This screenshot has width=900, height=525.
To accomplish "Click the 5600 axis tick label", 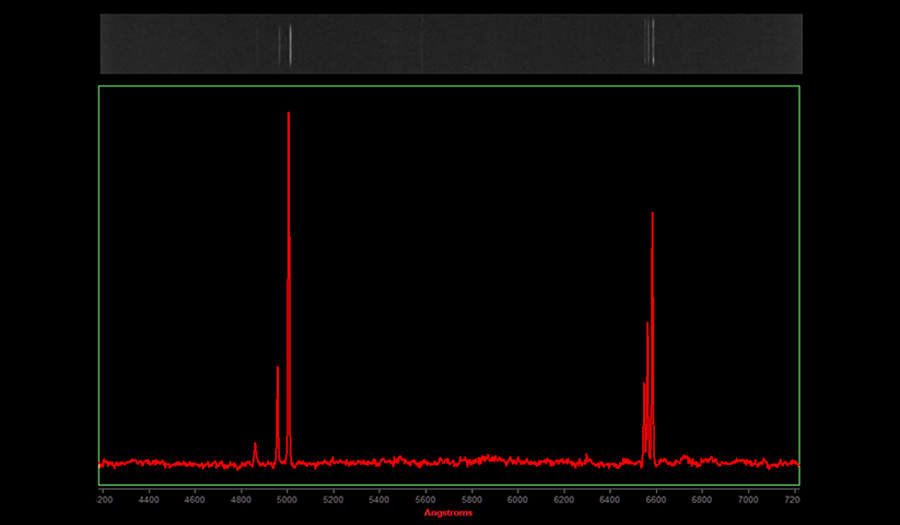I will [425, 498].
